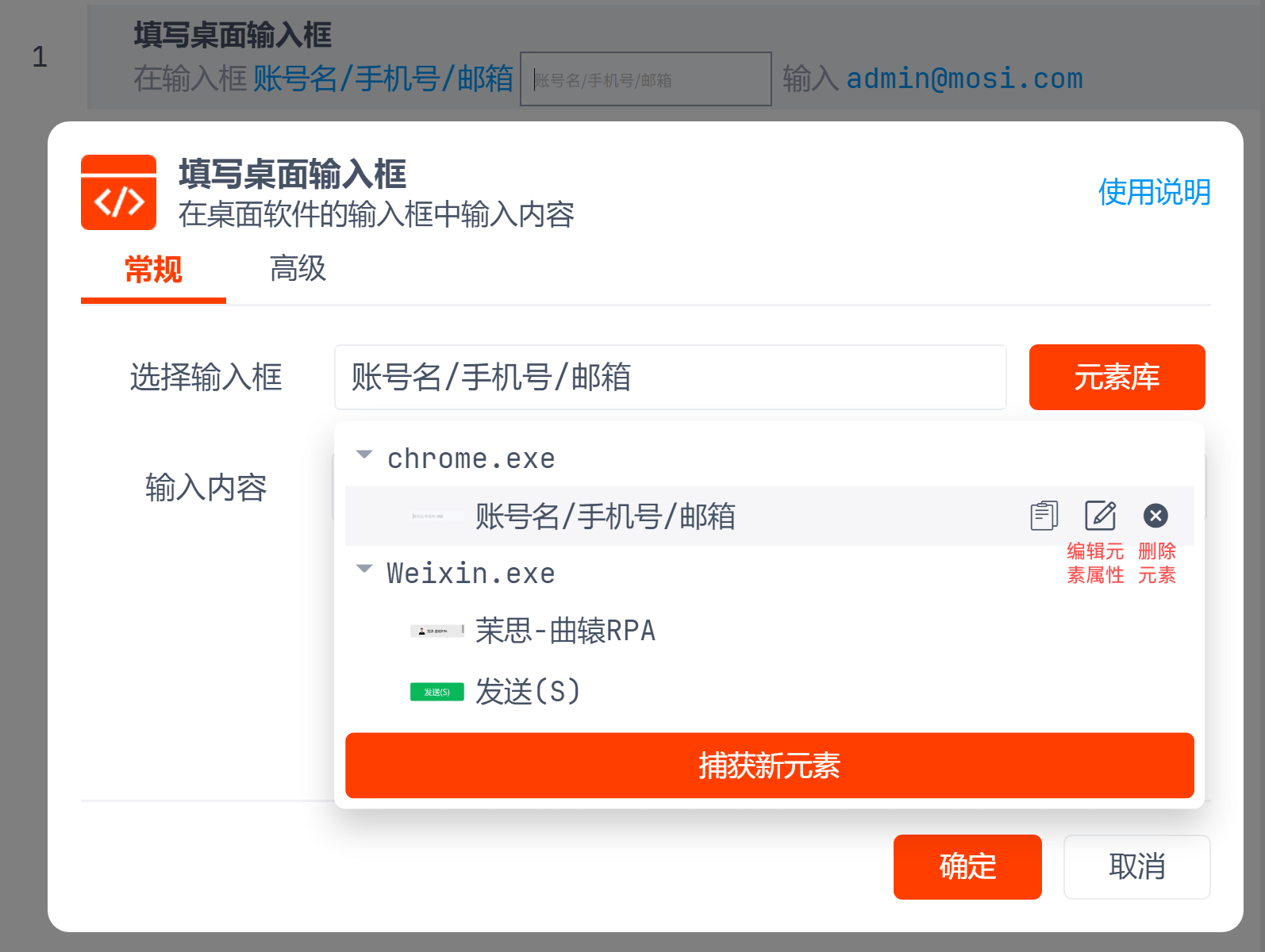This screenshot has height=952, width=1265.
Task: Switch to the 高级 tab
Action: click(x=298, y=269)
